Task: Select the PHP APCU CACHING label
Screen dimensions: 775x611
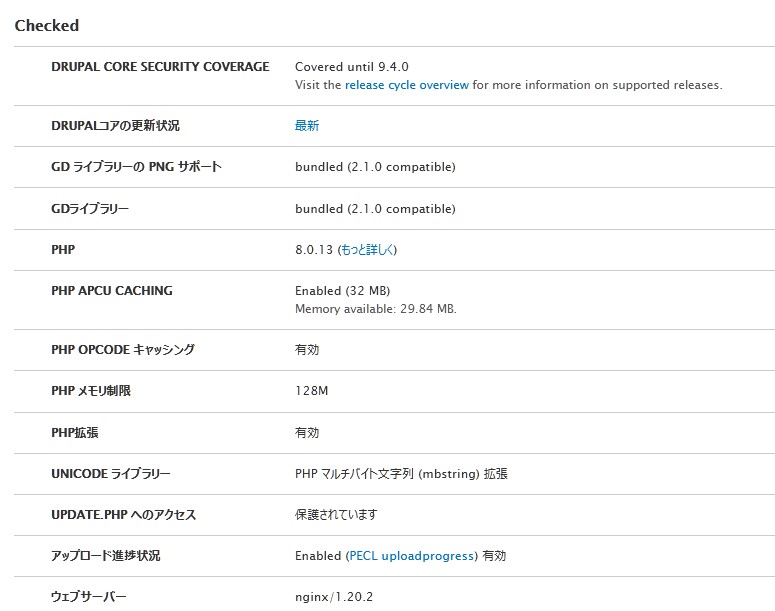Action: [x=111, y=291]
